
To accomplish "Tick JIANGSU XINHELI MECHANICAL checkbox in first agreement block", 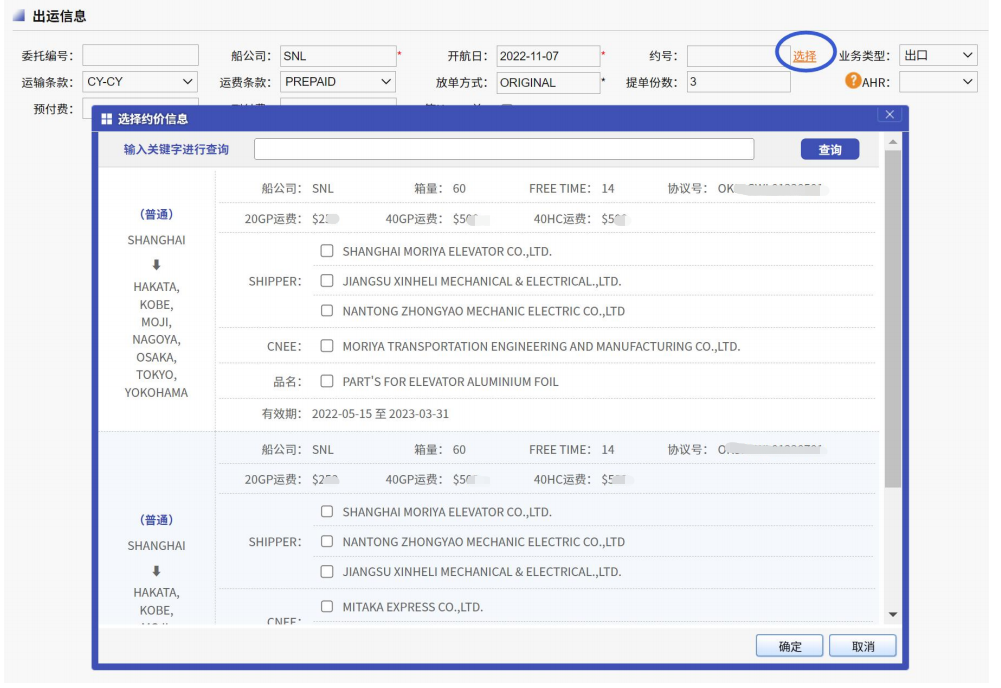I will click(x=327, y=281).
